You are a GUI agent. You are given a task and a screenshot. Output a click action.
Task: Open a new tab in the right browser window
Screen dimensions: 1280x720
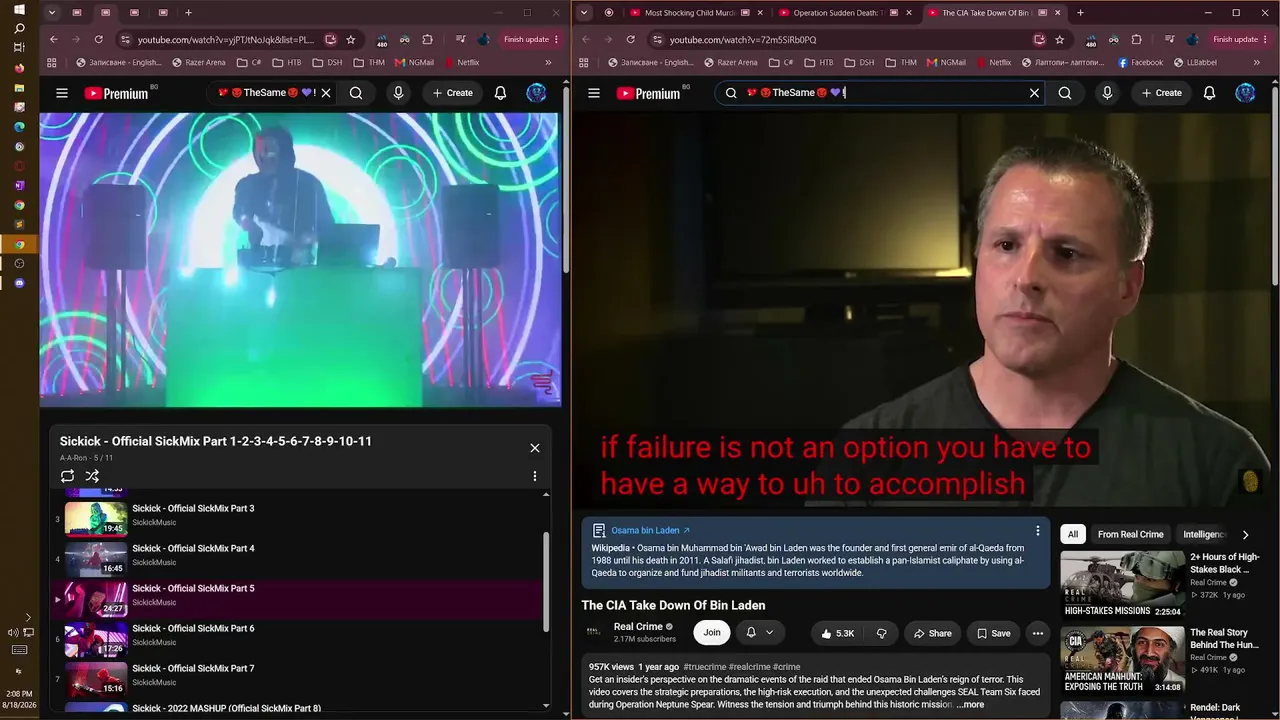(x=1080, y=13)
